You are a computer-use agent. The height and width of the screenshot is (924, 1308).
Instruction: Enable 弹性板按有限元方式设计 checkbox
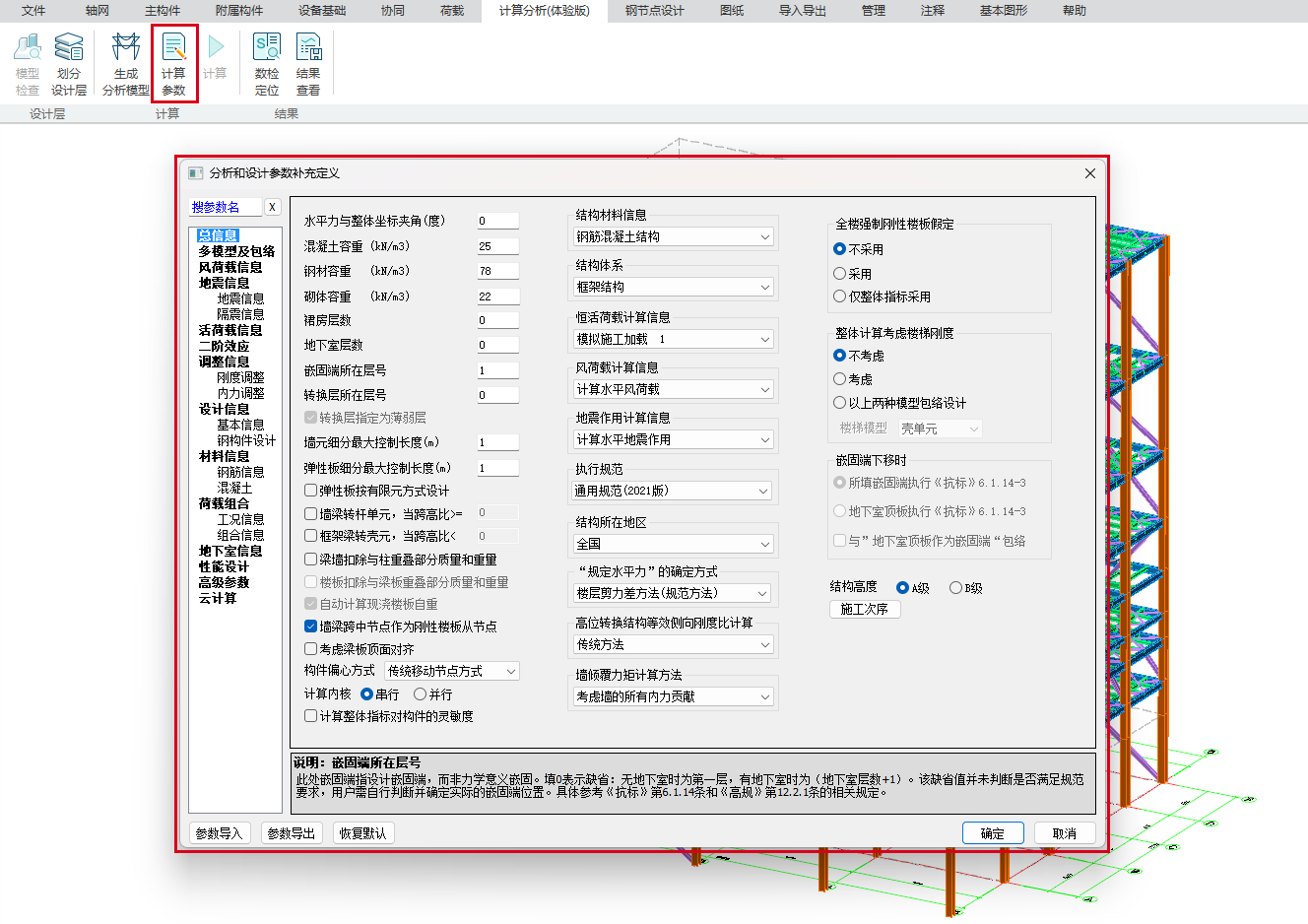311,491
